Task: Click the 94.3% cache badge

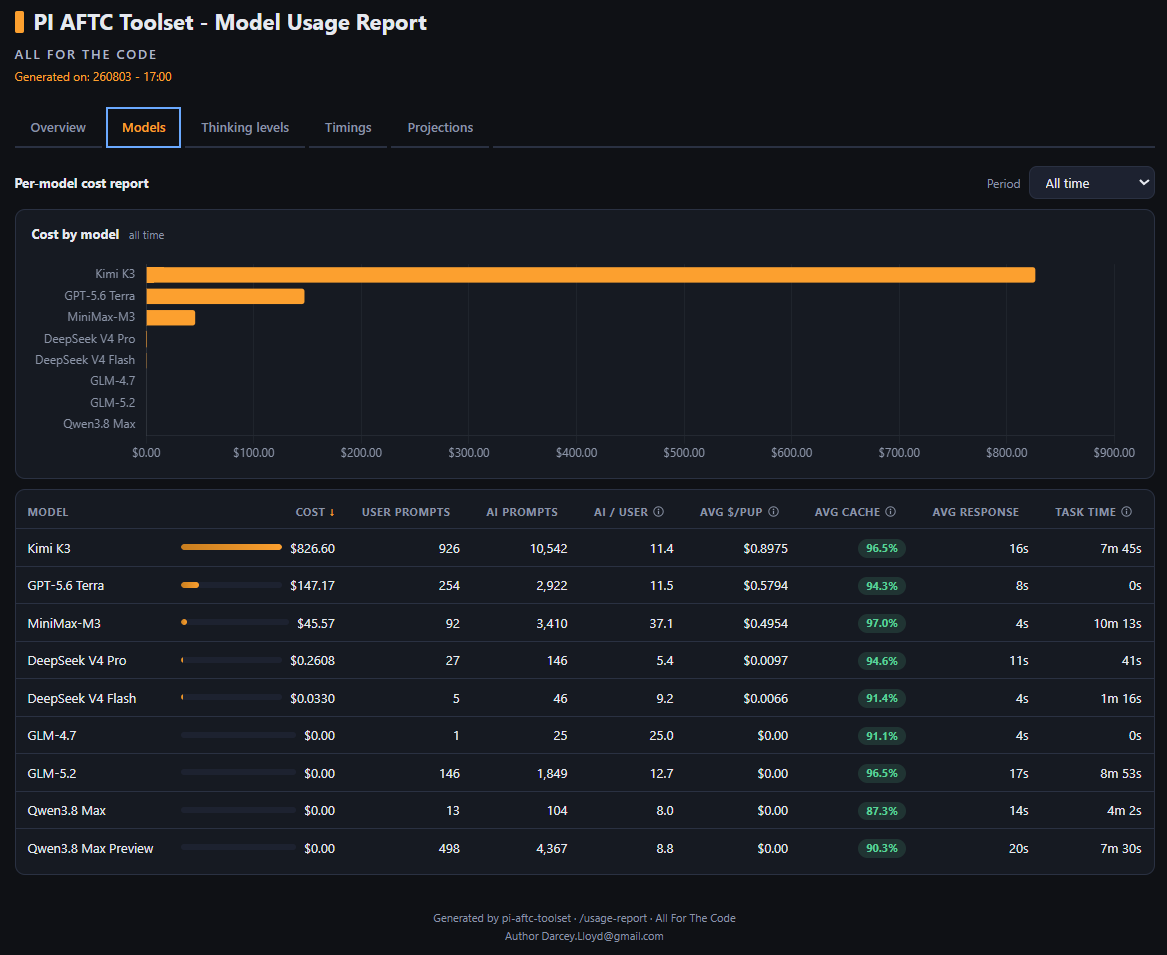Action: [x=882, y=586]
